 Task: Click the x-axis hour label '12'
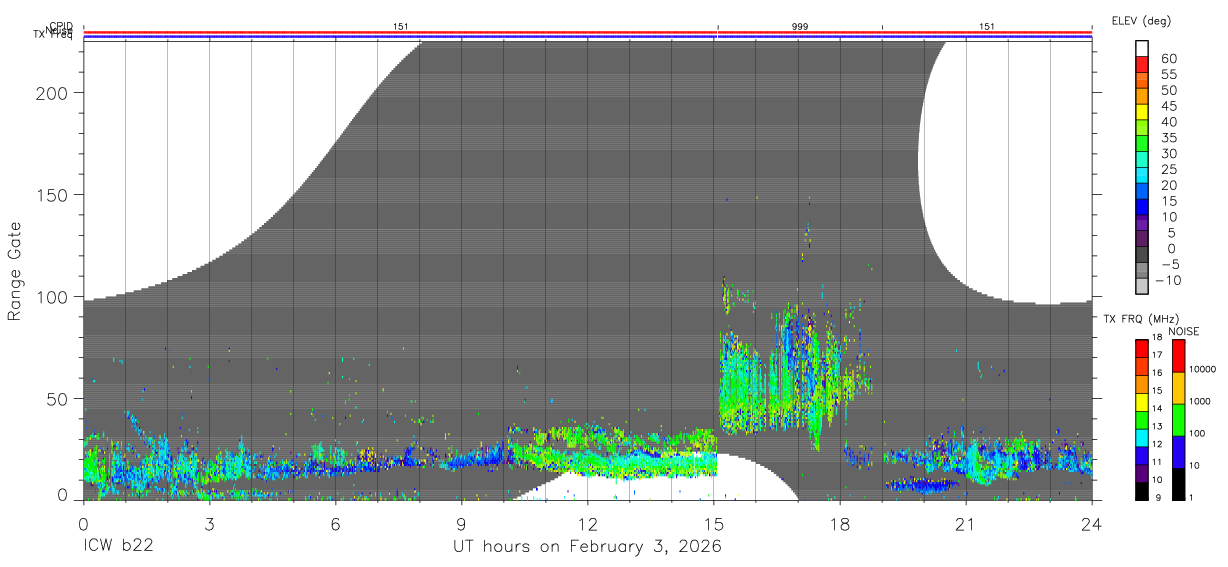[x=588, y=524]
